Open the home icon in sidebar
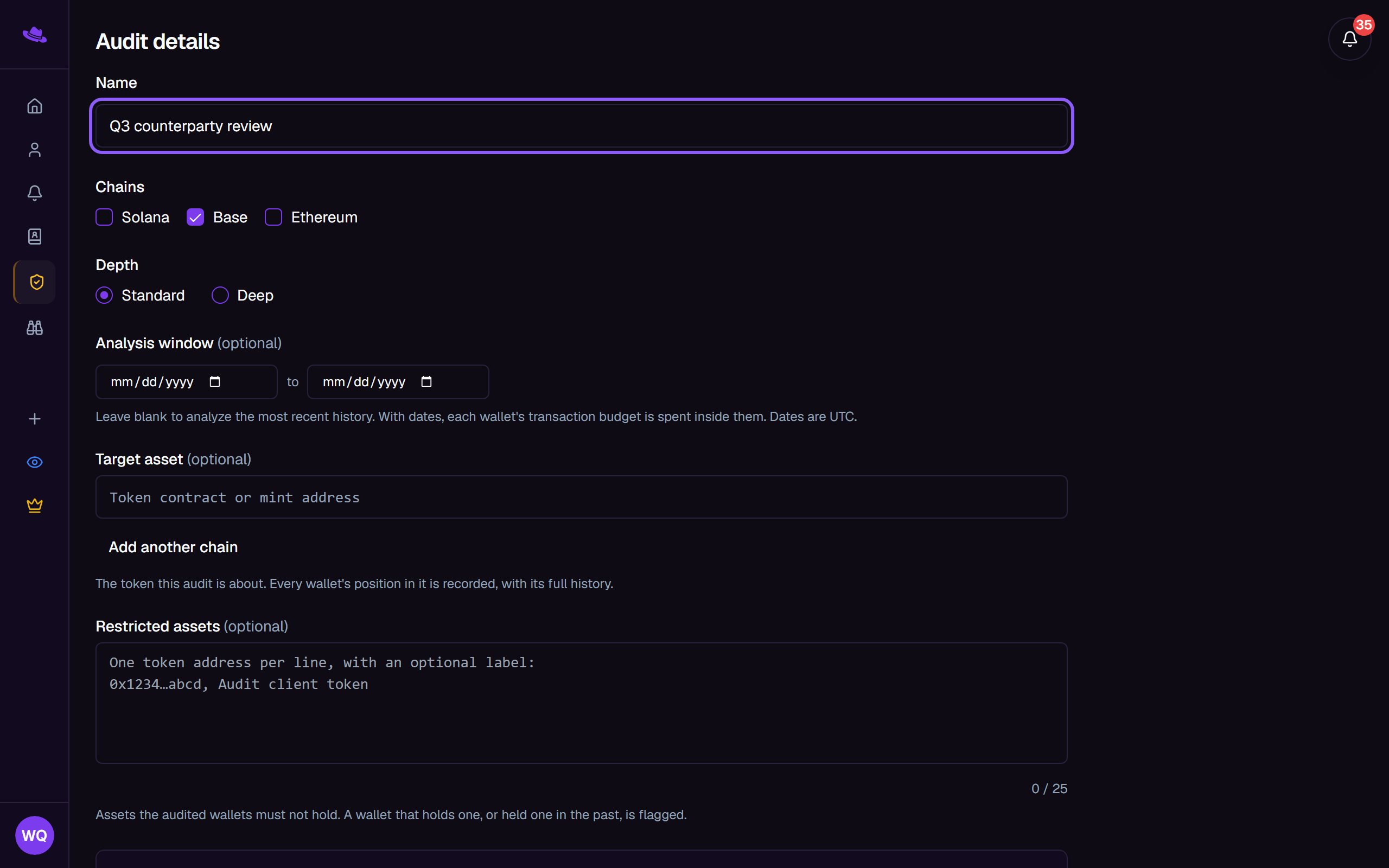 [34, 106]
